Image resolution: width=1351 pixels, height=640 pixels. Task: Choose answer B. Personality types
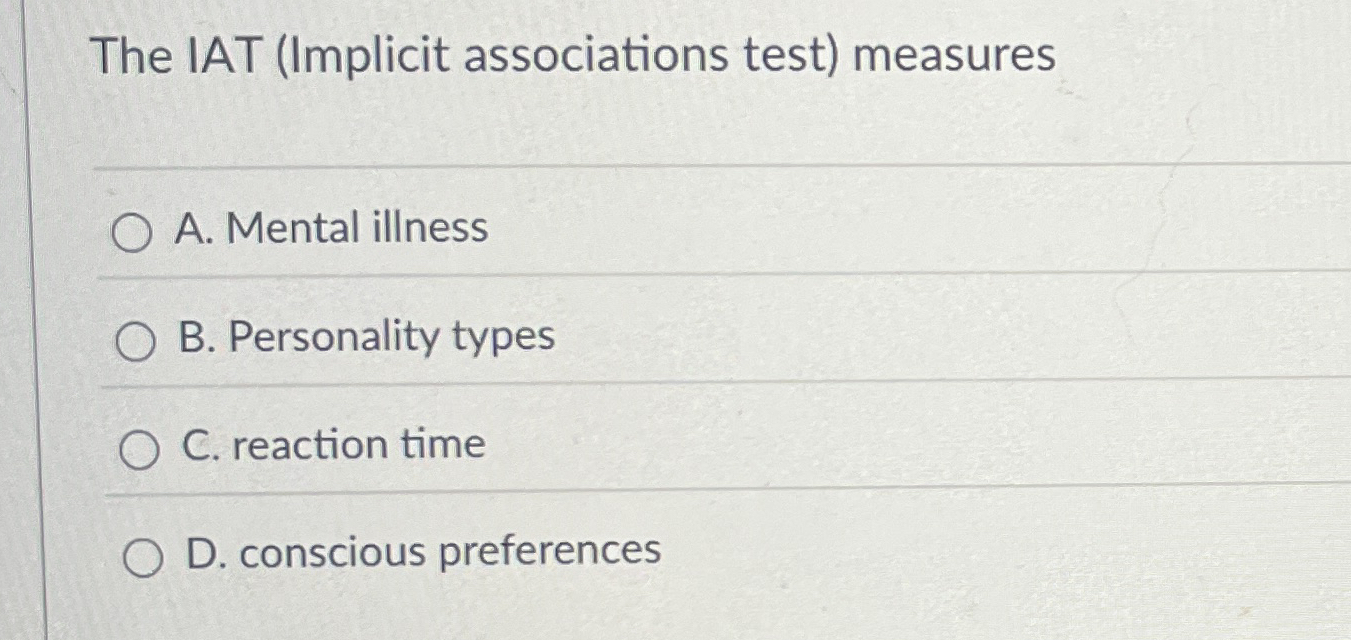pos(366,340)
